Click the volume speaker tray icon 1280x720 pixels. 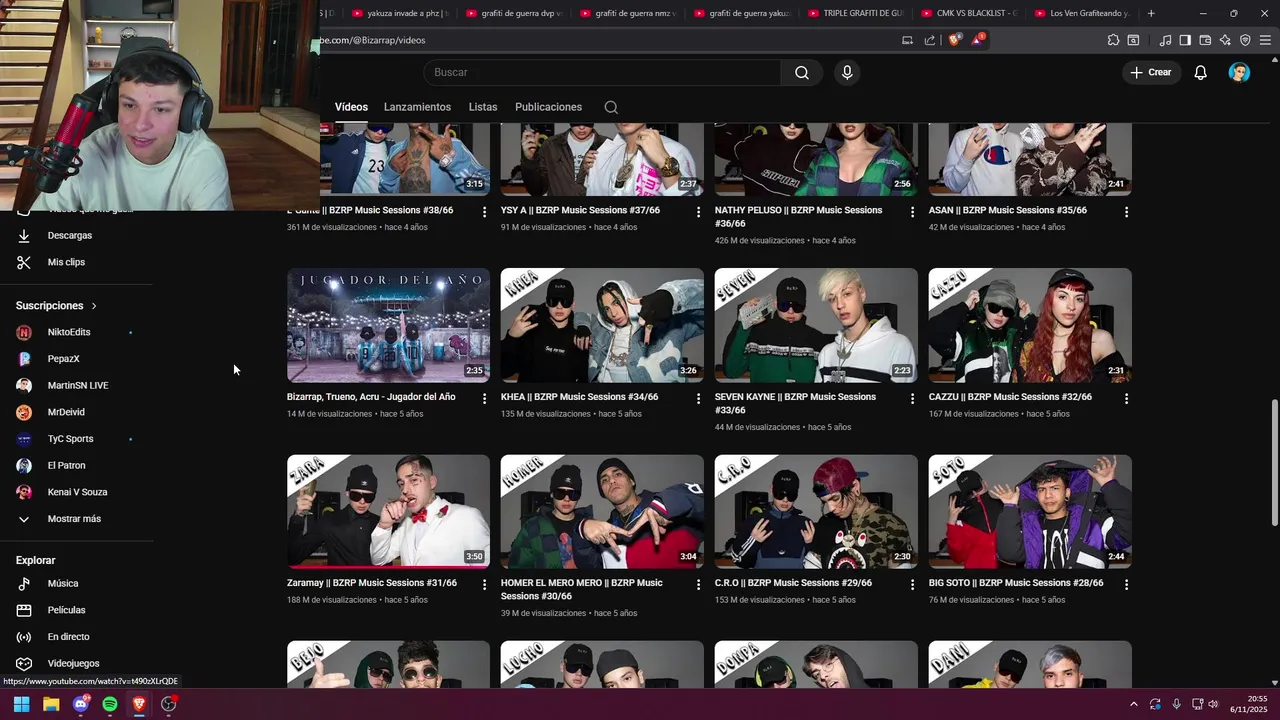pyautogui.click(x=1213, y=704)
